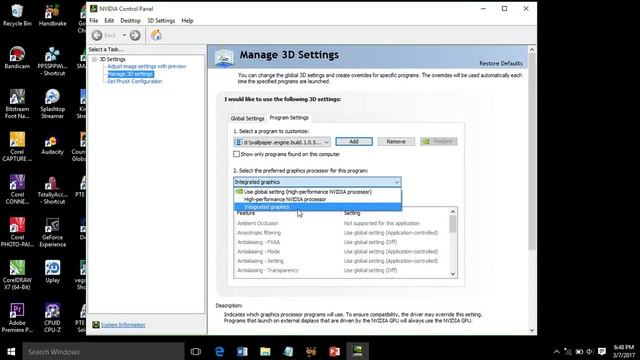The height and width of the screenshot is (360, 640).
Task: Click the Search Windows box
Action: click(x=103, y=351)
